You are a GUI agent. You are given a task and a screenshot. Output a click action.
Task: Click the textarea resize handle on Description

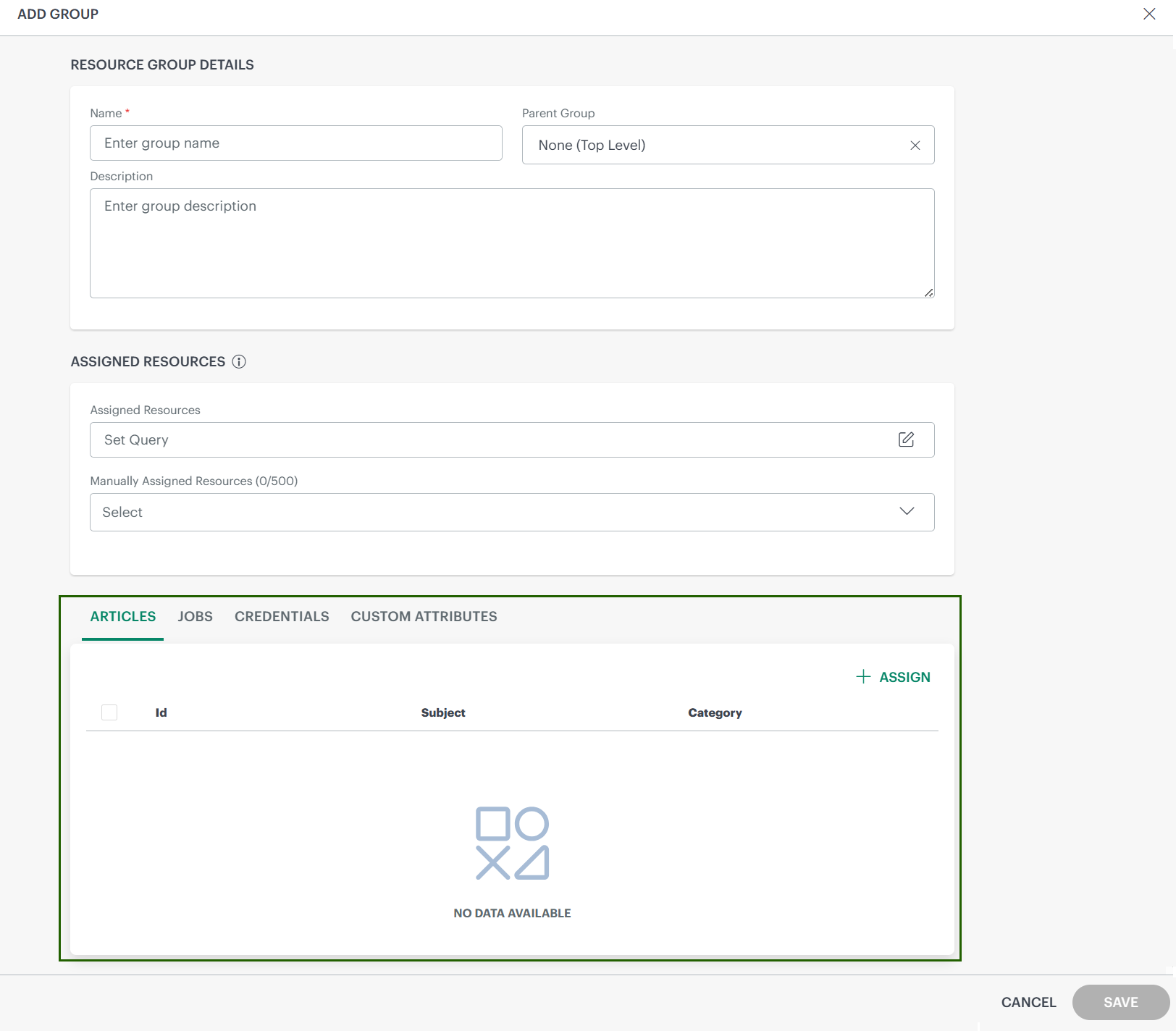pos(929,293)
